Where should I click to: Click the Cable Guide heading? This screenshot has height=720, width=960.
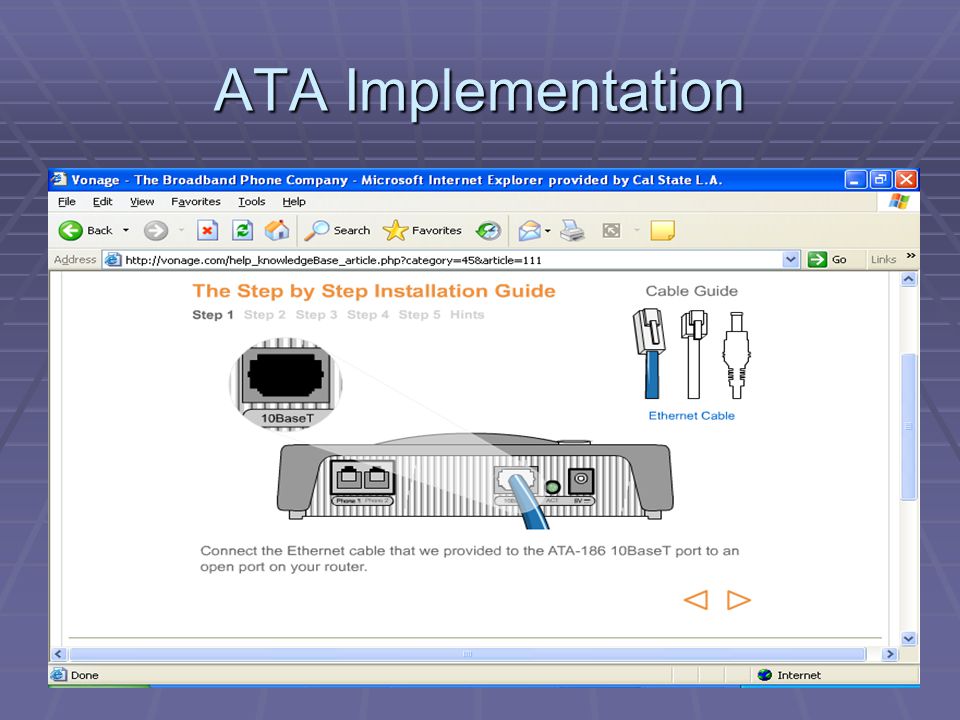point(691,291)
